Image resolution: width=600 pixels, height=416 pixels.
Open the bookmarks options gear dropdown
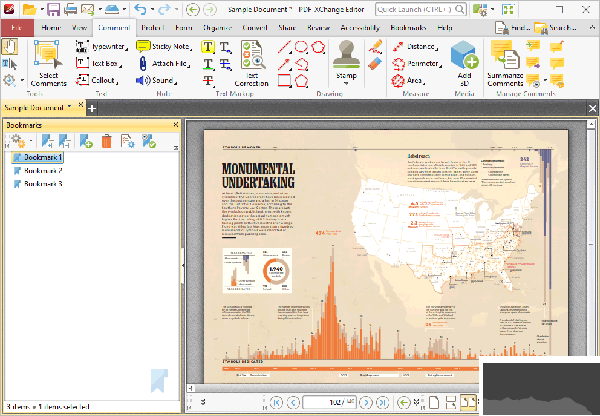(x=18, y=142)
